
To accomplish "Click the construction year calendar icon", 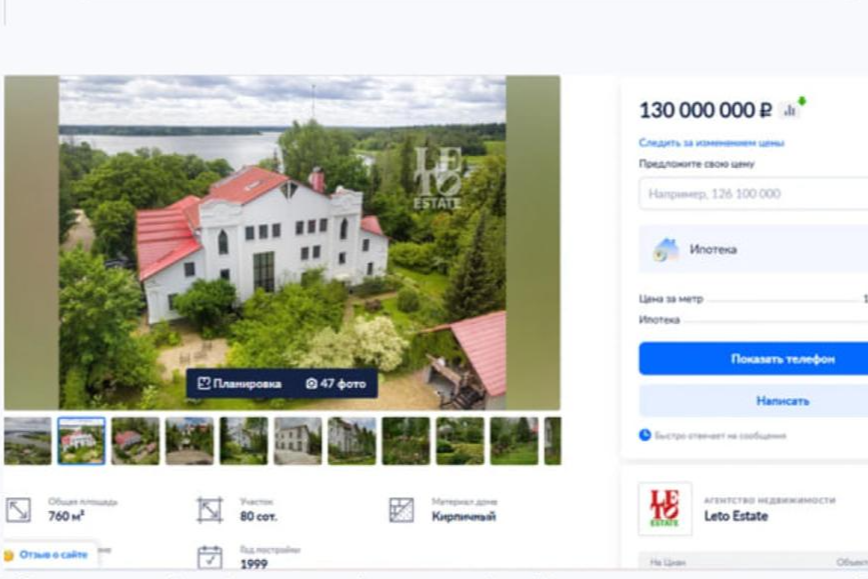I will pyautogui.click(x=210, y=557).
